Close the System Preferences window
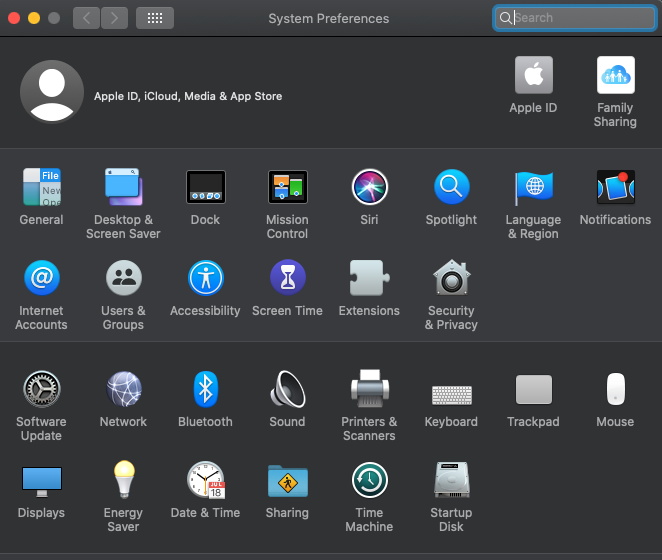Viewport: 662px width, 560px height. pos(14,18)
